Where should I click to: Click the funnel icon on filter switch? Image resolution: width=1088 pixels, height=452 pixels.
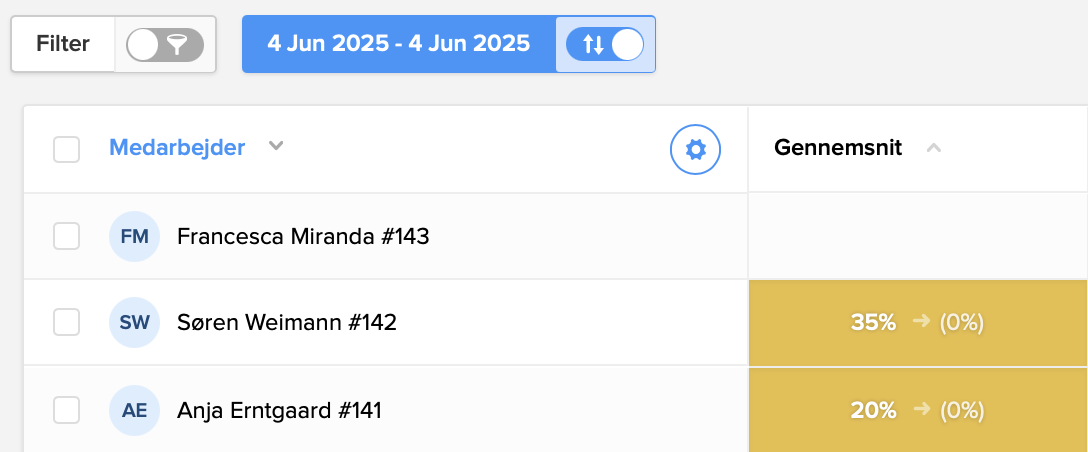point(177,44)
